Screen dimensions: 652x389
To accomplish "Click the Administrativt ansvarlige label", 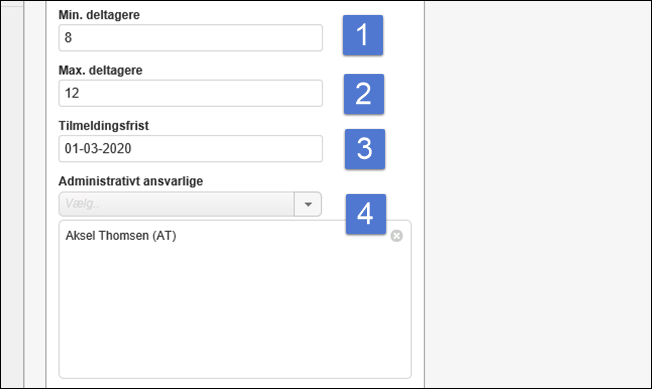I will tap(131, 181).
